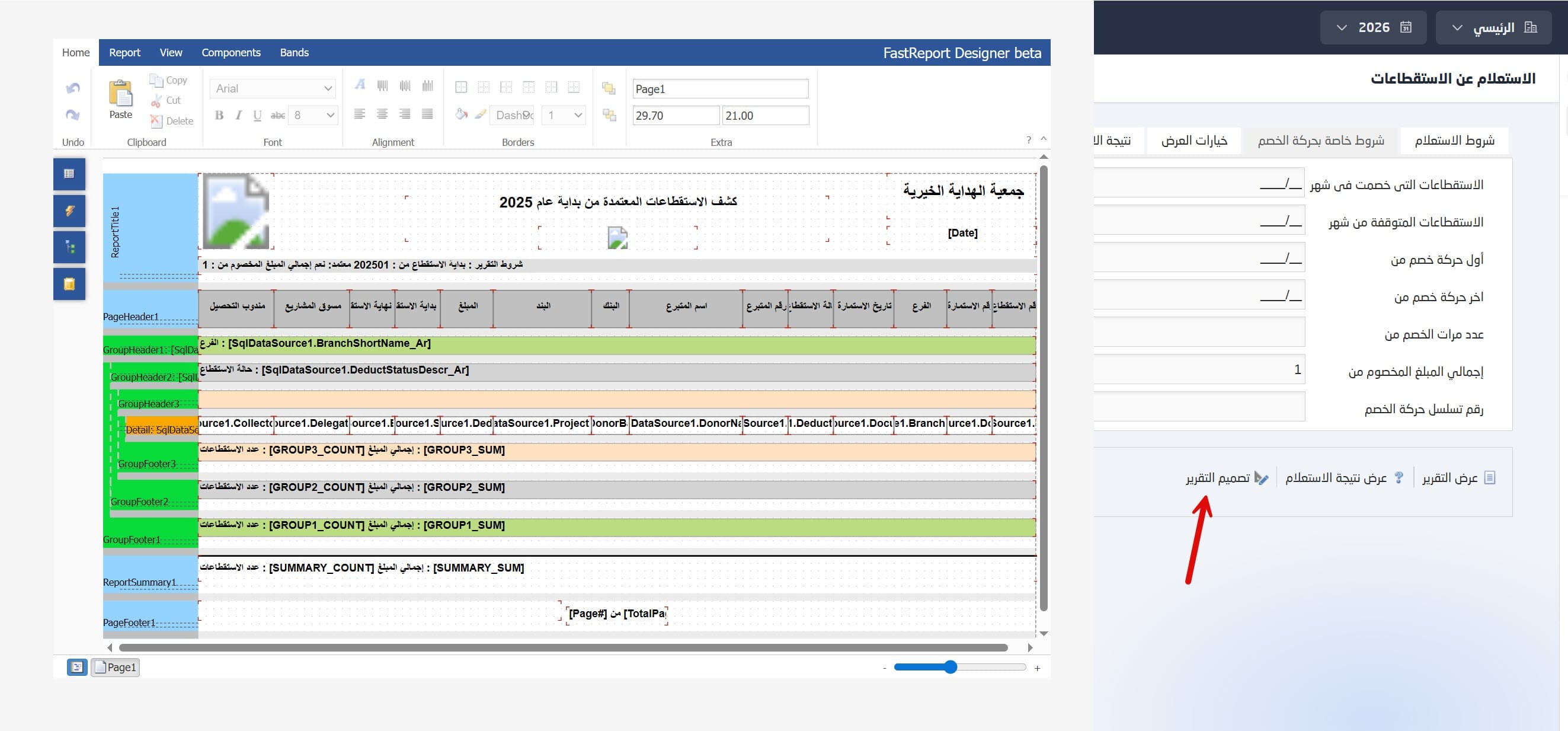Screen dimensions: 1568x731
Task: Undo the last designer action
Action: 73,88
